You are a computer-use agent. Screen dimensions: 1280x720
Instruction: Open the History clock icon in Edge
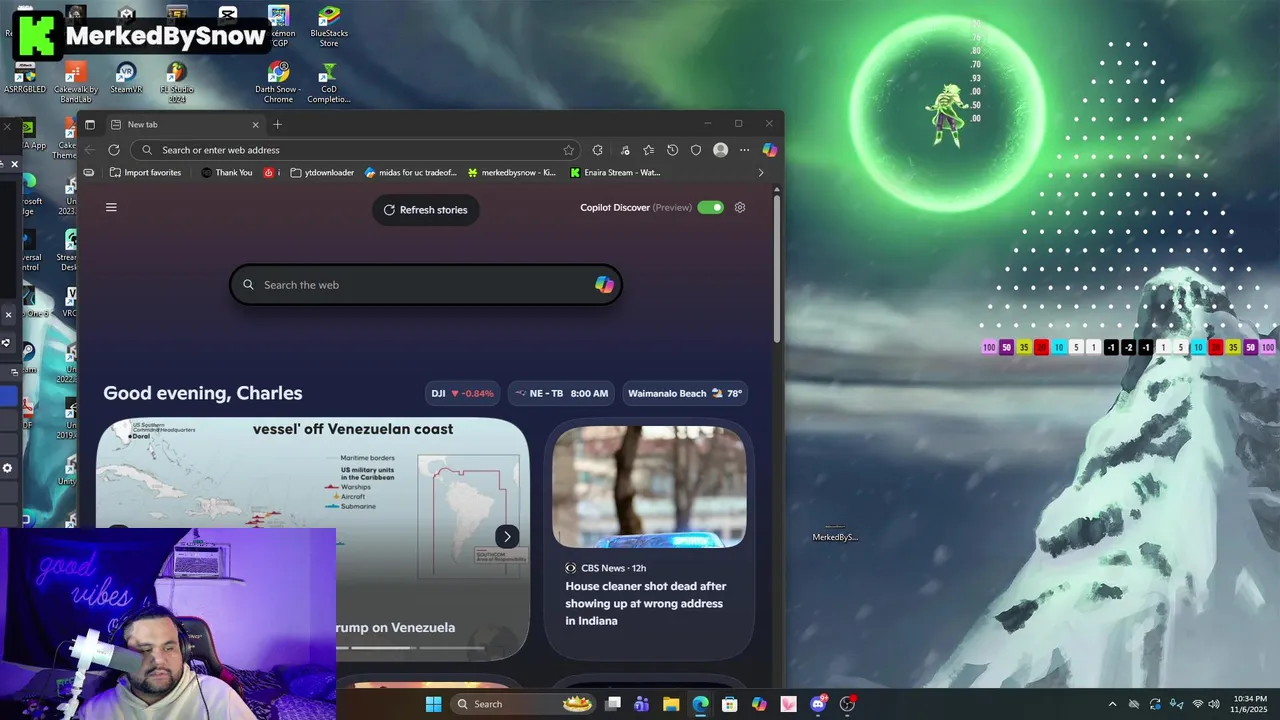[x=672, y=150]
